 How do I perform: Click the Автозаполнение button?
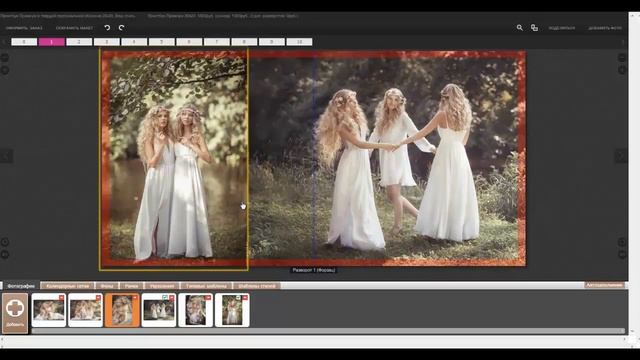coord(604,285)
